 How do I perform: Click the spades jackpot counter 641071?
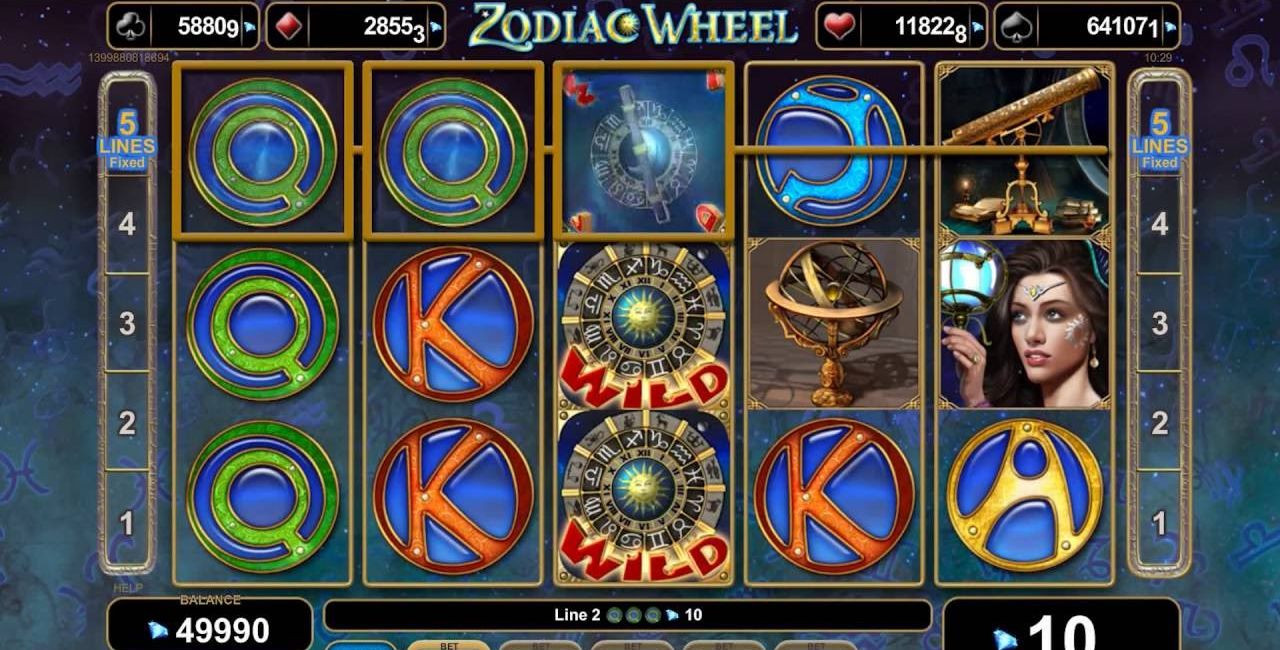point(1087,27)
